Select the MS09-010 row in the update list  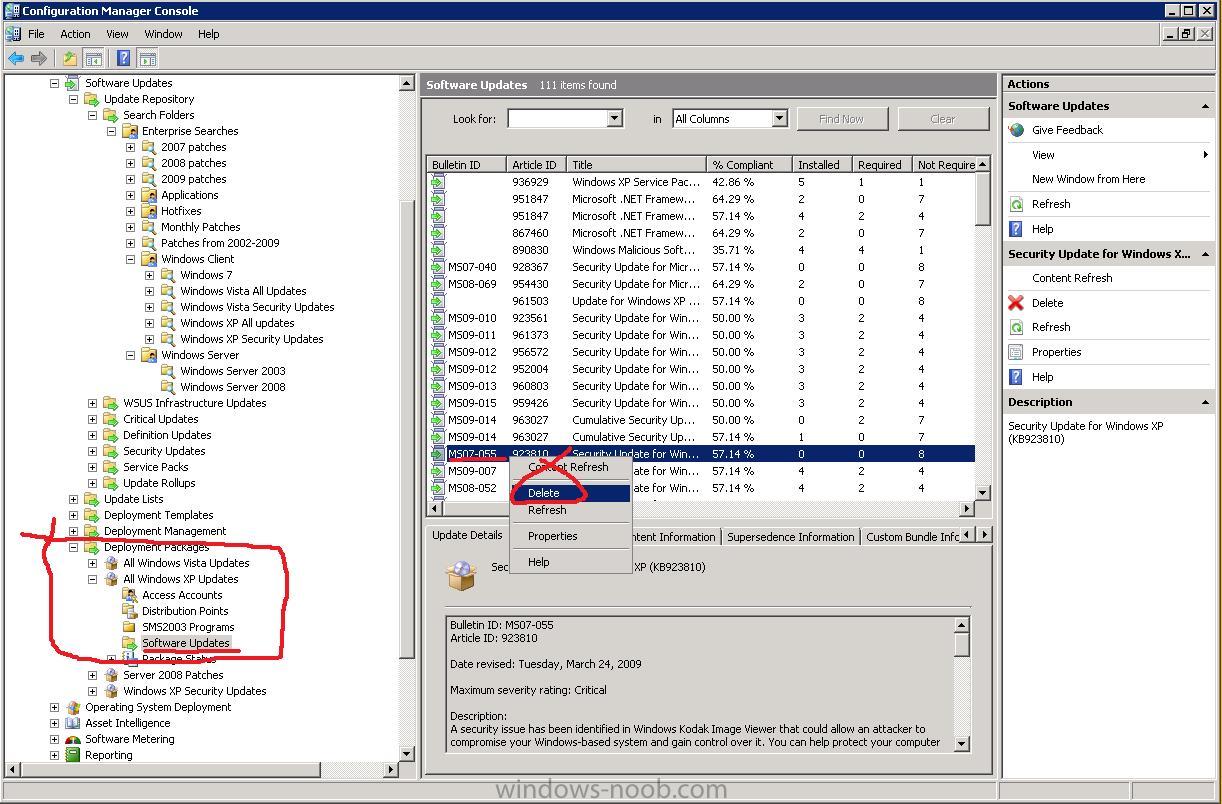coord(700,318)
